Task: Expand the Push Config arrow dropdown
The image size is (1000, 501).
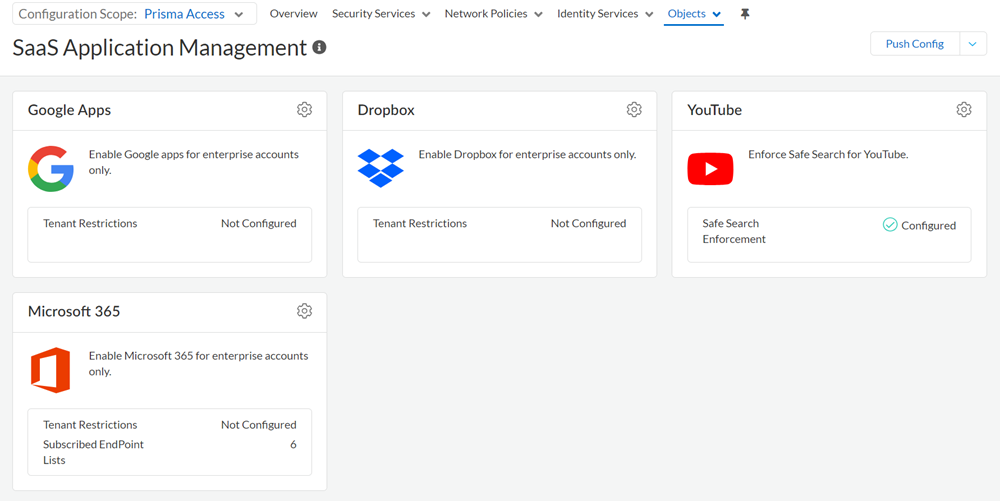Action: pyautogui.click(x=973, y=44)
